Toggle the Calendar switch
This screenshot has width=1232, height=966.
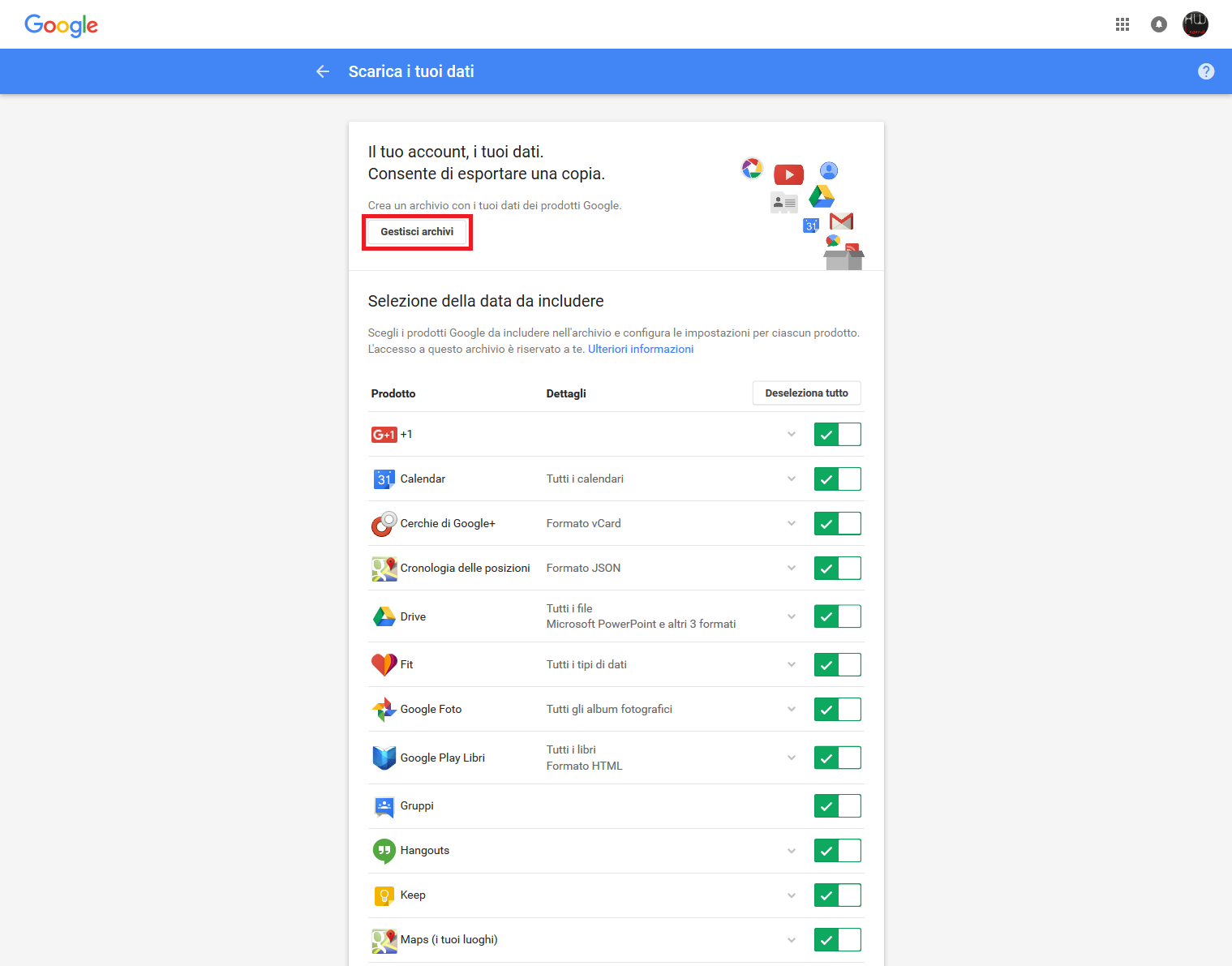coord(838,479)
